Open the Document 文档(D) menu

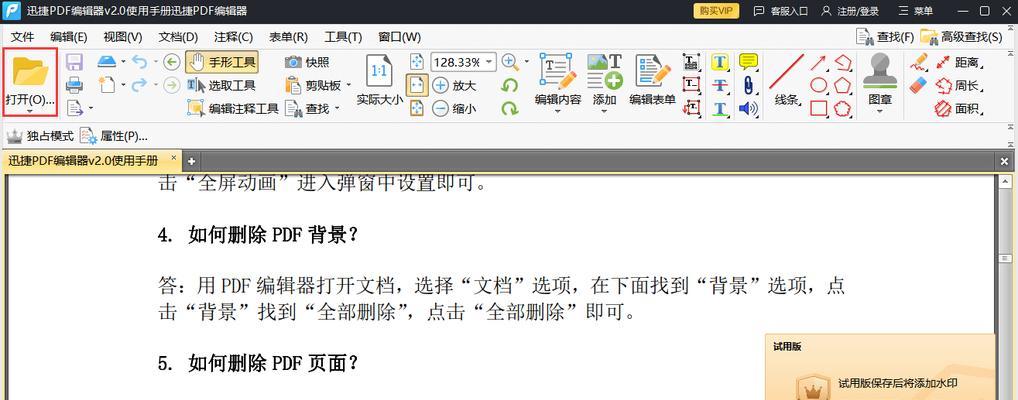pos(179,37)
